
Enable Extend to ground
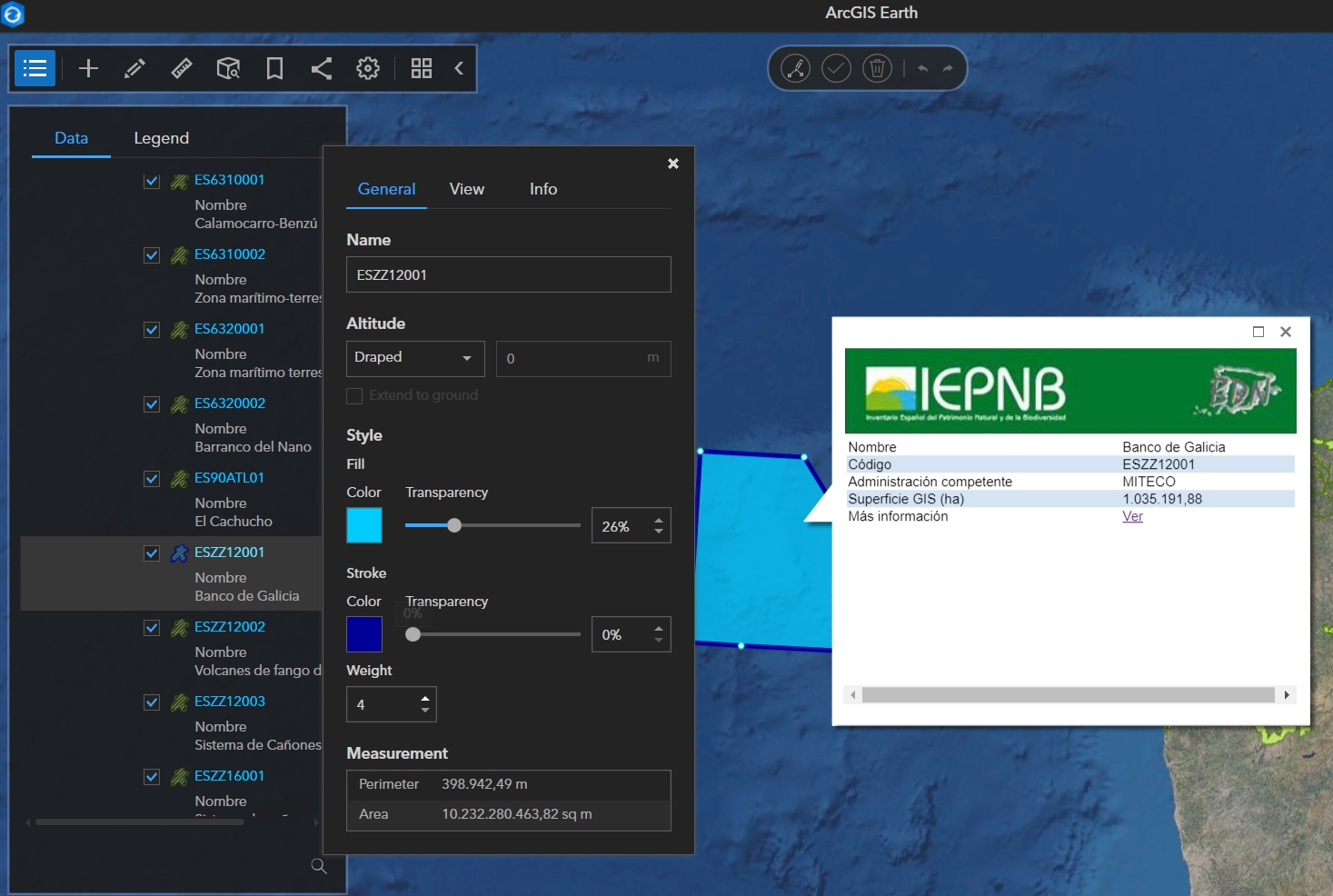[354, 395]
